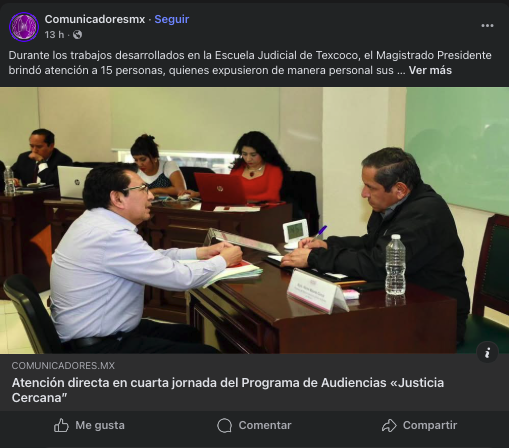509x448 pixels.
Task: Open the Comunicadoresmx page name
Action: click(x=95, y=19)
